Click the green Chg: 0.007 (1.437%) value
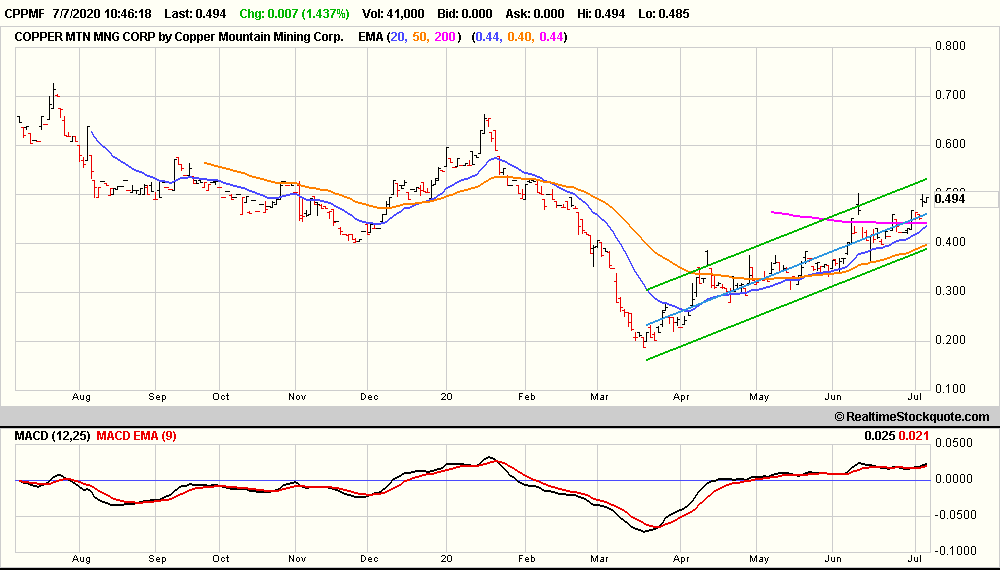This screenshot has width=1000, height=570. click(x=295, y=13)
